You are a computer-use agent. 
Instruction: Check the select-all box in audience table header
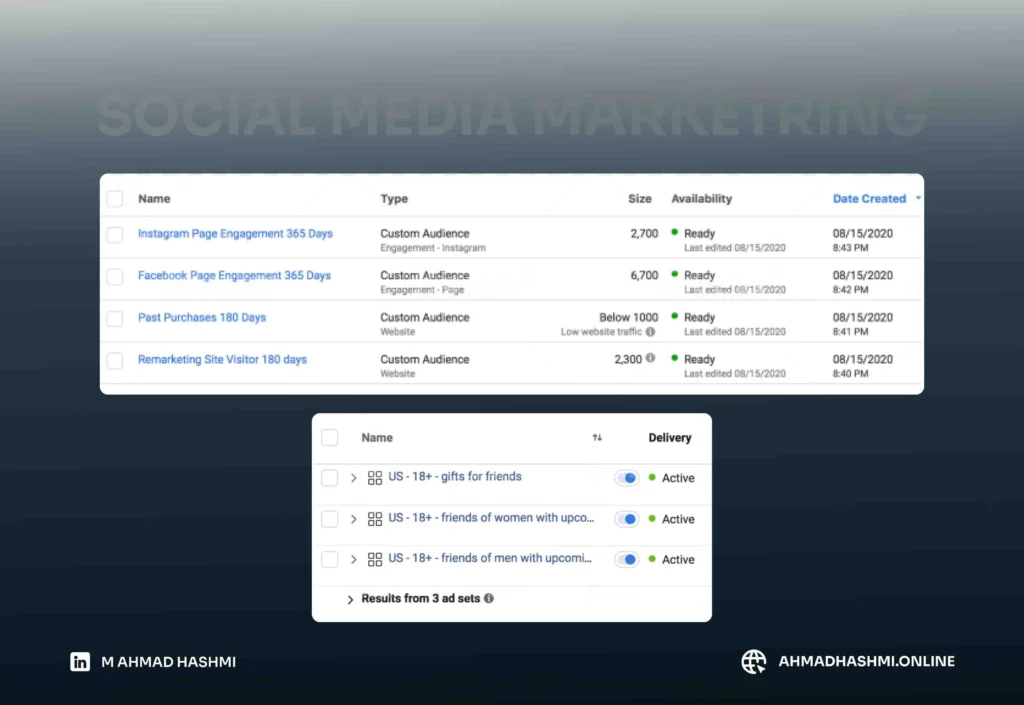pyautogui.click(x=115, y=199)
